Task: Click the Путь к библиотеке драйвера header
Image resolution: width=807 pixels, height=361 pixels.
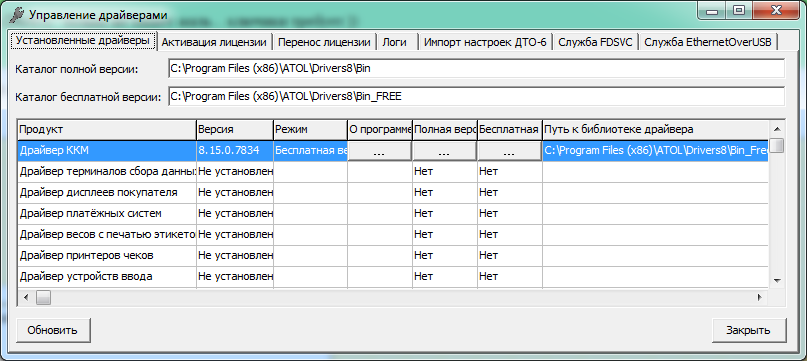Action: point(655,129)
